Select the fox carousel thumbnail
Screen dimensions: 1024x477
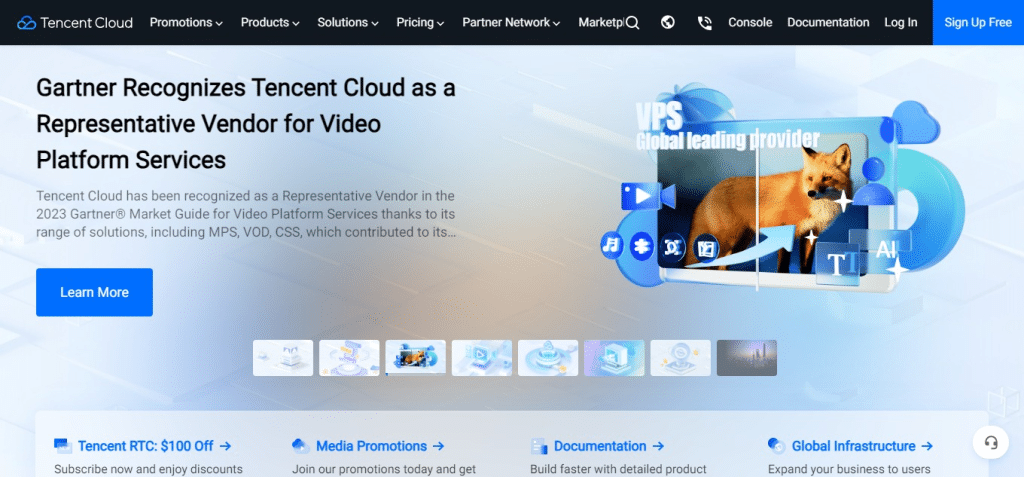[416, 358]
